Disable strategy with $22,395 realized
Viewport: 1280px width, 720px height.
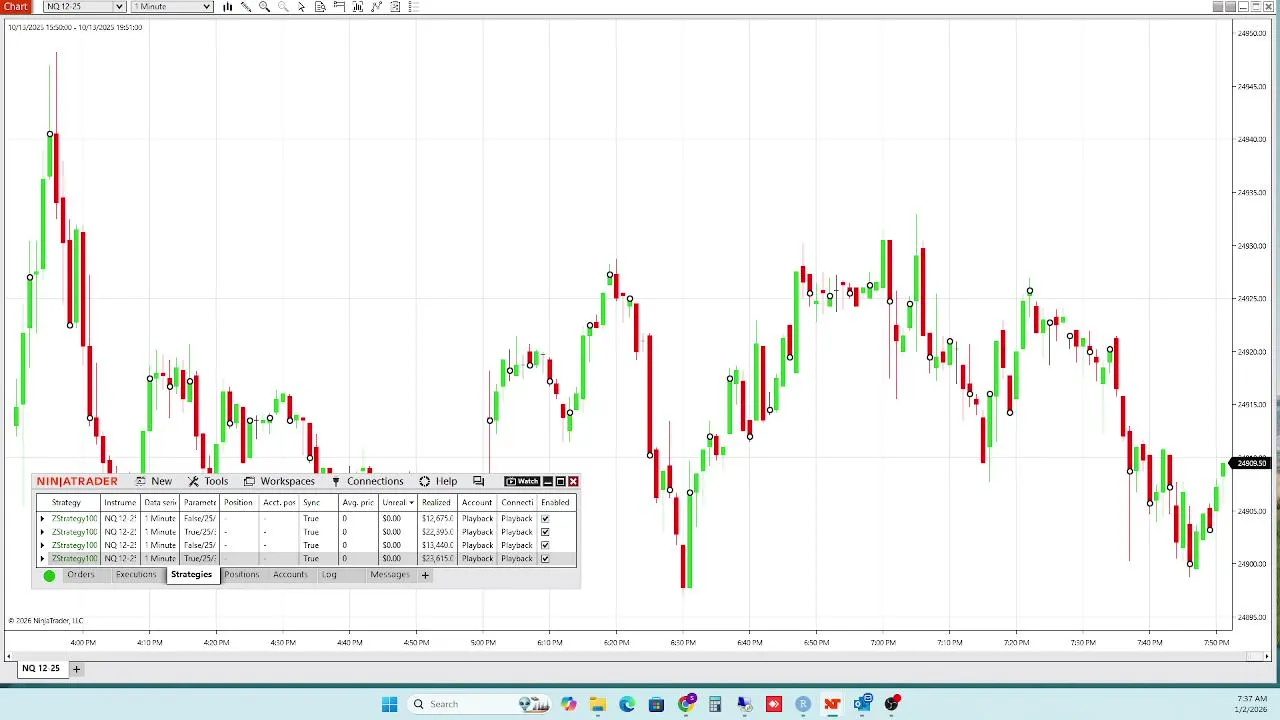tap(545, 532)
